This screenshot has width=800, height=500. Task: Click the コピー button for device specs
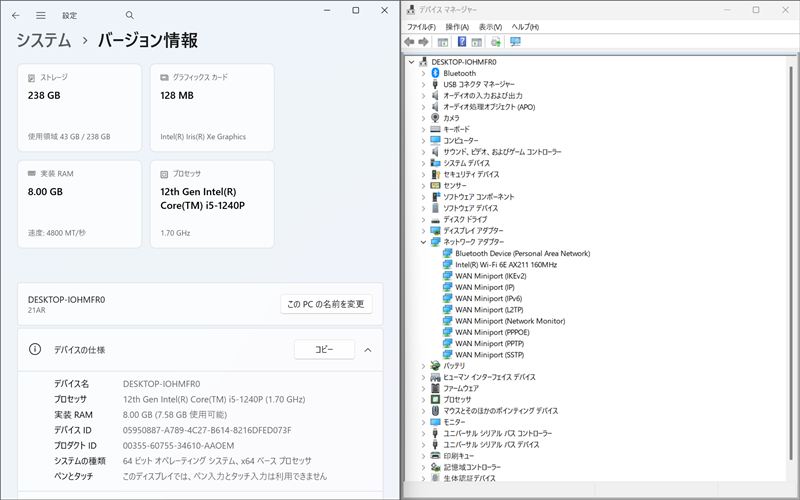(324, 350)
